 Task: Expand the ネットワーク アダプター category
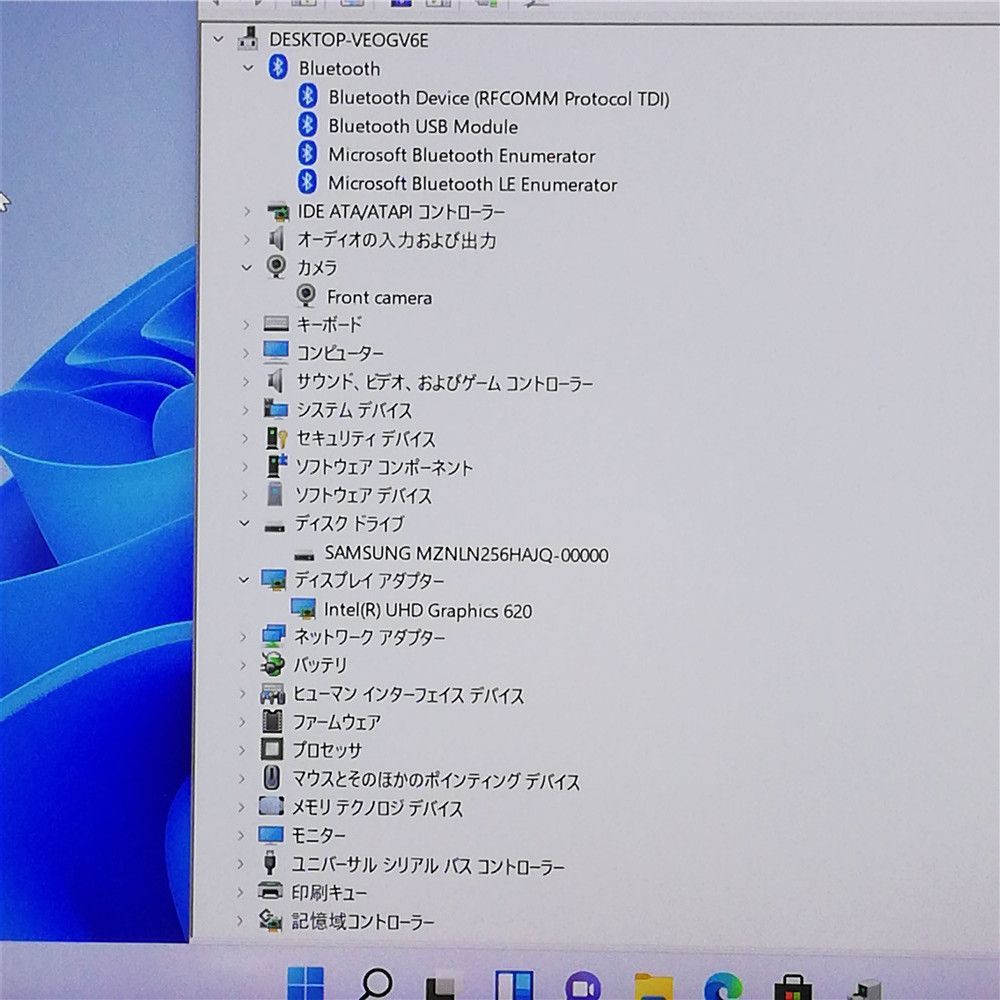click(x=243, y=636)
